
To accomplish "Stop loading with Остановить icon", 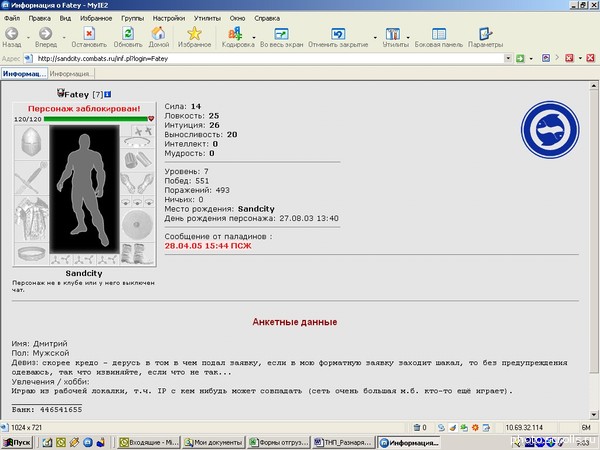I will 89,34.
